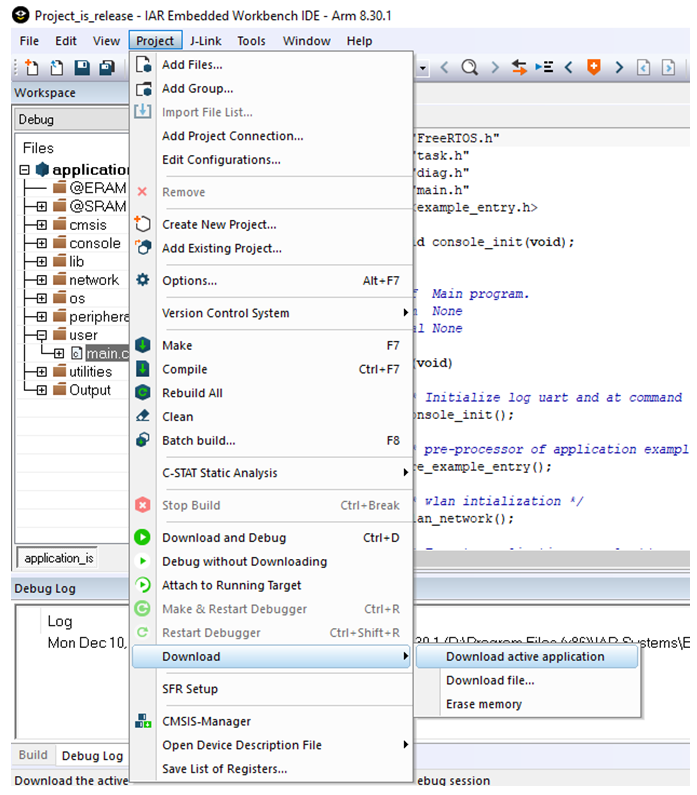Click the orange bookmark toggle icon

tap(594, 67)
